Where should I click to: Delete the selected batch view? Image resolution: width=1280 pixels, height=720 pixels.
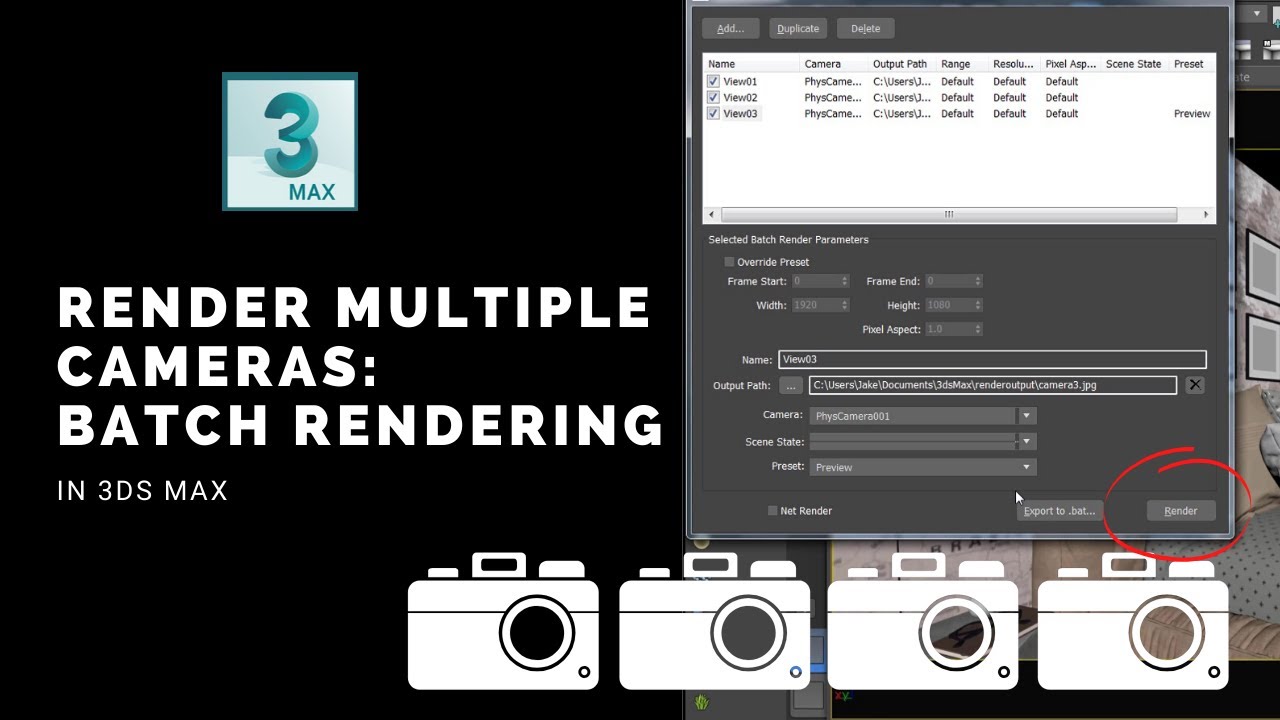click(865, 29)
